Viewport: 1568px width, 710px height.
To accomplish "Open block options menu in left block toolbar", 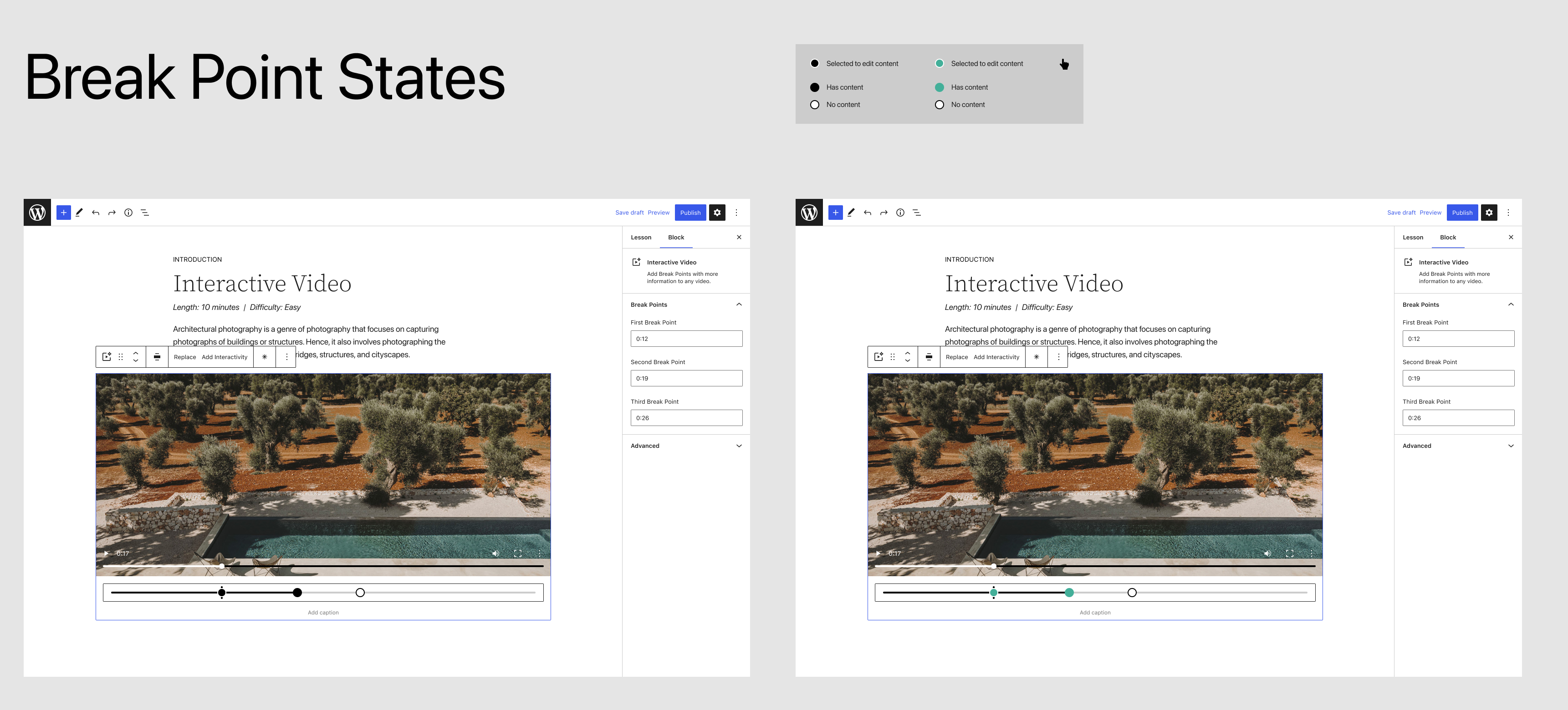I will [287, 357].
